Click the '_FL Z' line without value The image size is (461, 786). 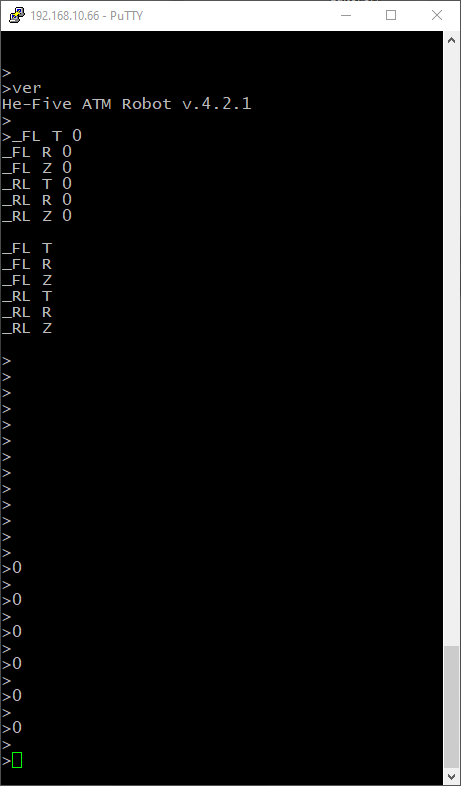pos(27,280)
